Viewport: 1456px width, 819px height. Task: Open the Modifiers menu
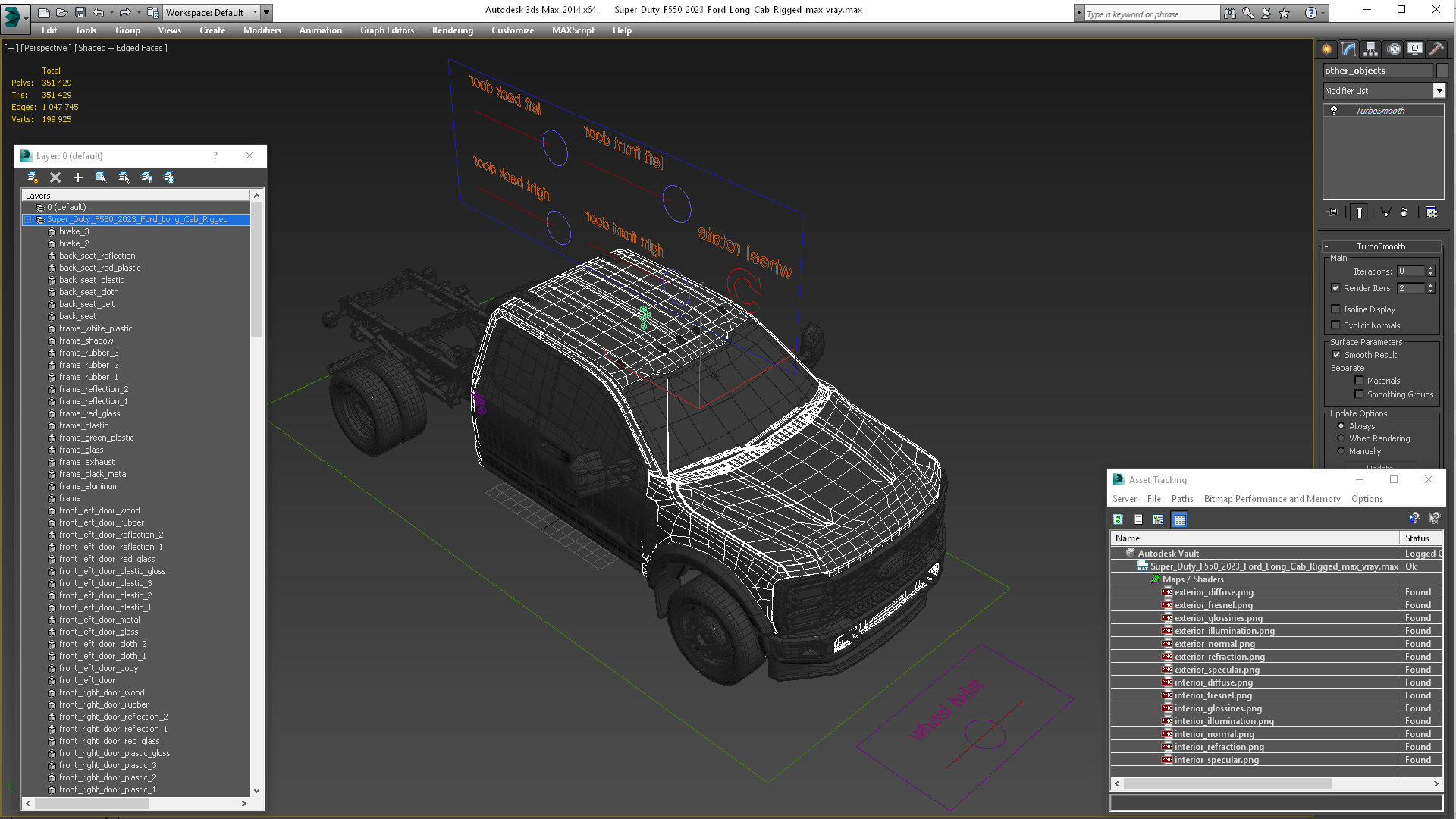click(262, 30)
